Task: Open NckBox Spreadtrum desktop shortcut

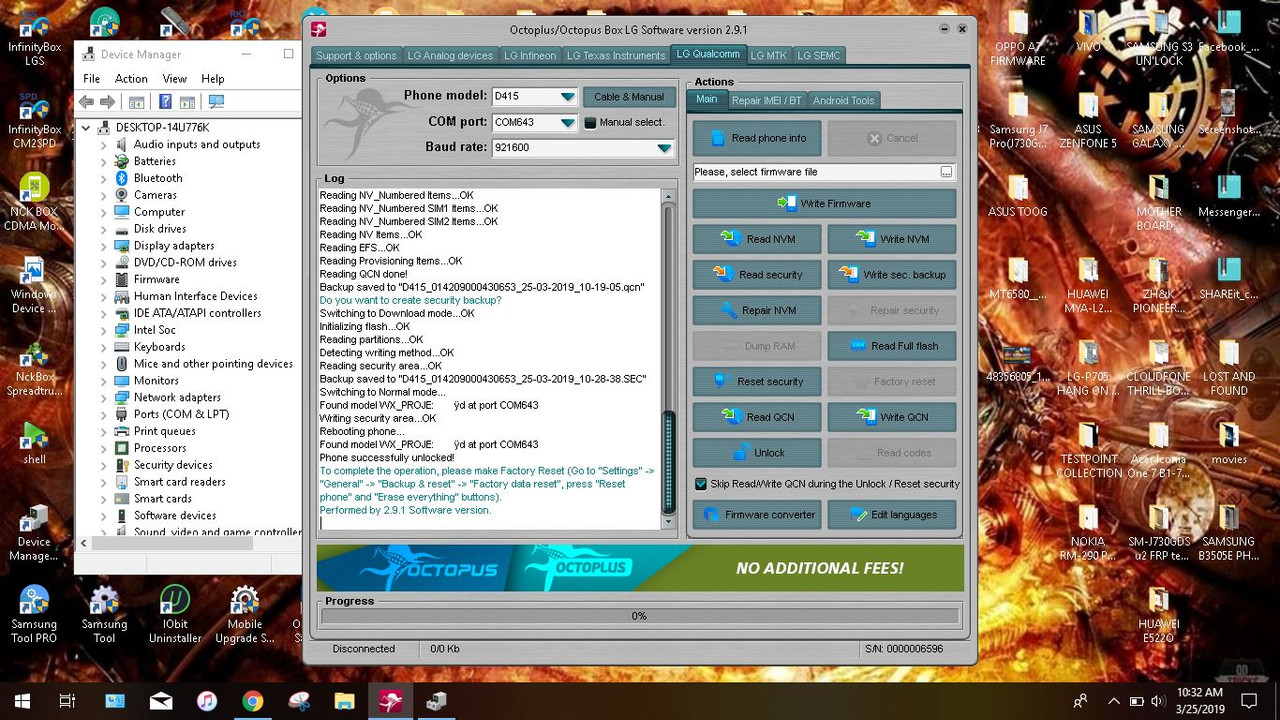Action: coord(34,370)
